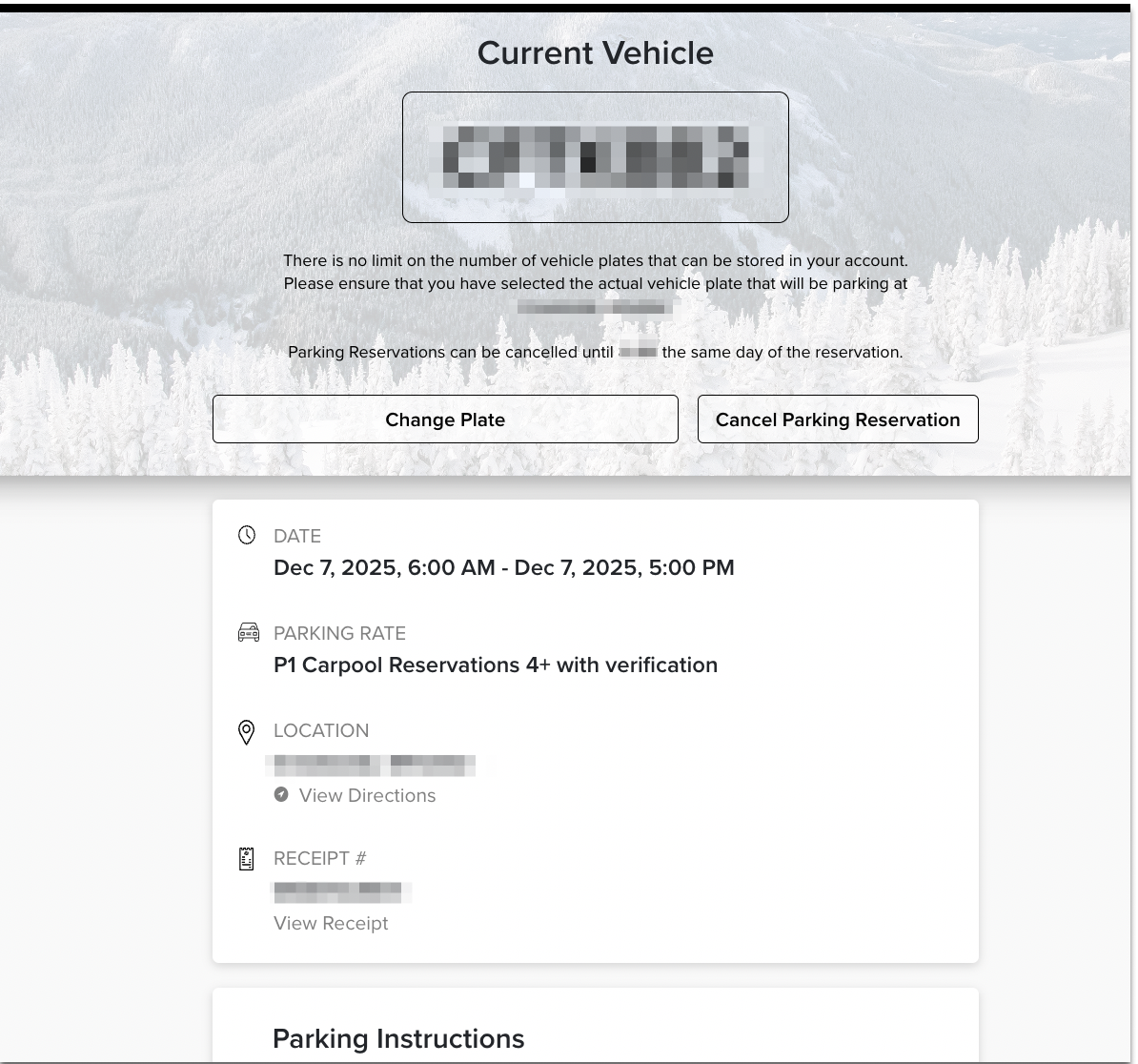This screenshot has height=1064, width=1138.
Task: Click the clock icon beside DATE
Action: point(247,535)
